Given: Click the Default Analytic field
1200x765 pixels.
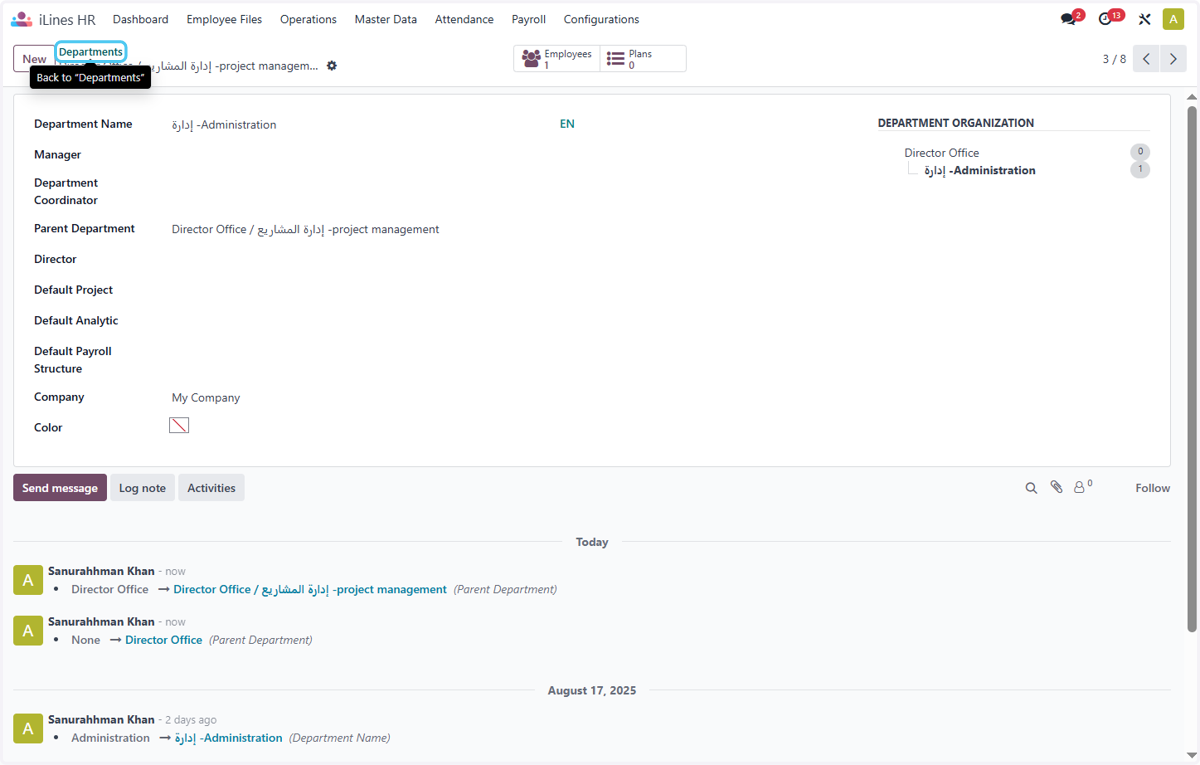Looking at the screenshot, I should (373, 321).
